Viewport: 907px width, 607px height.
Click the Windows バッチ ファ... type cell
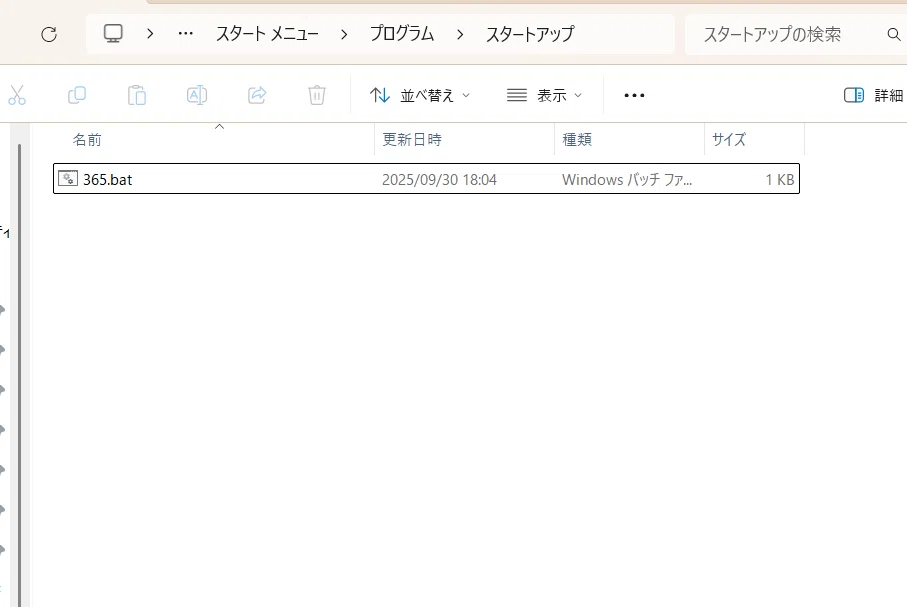point(626,179)
